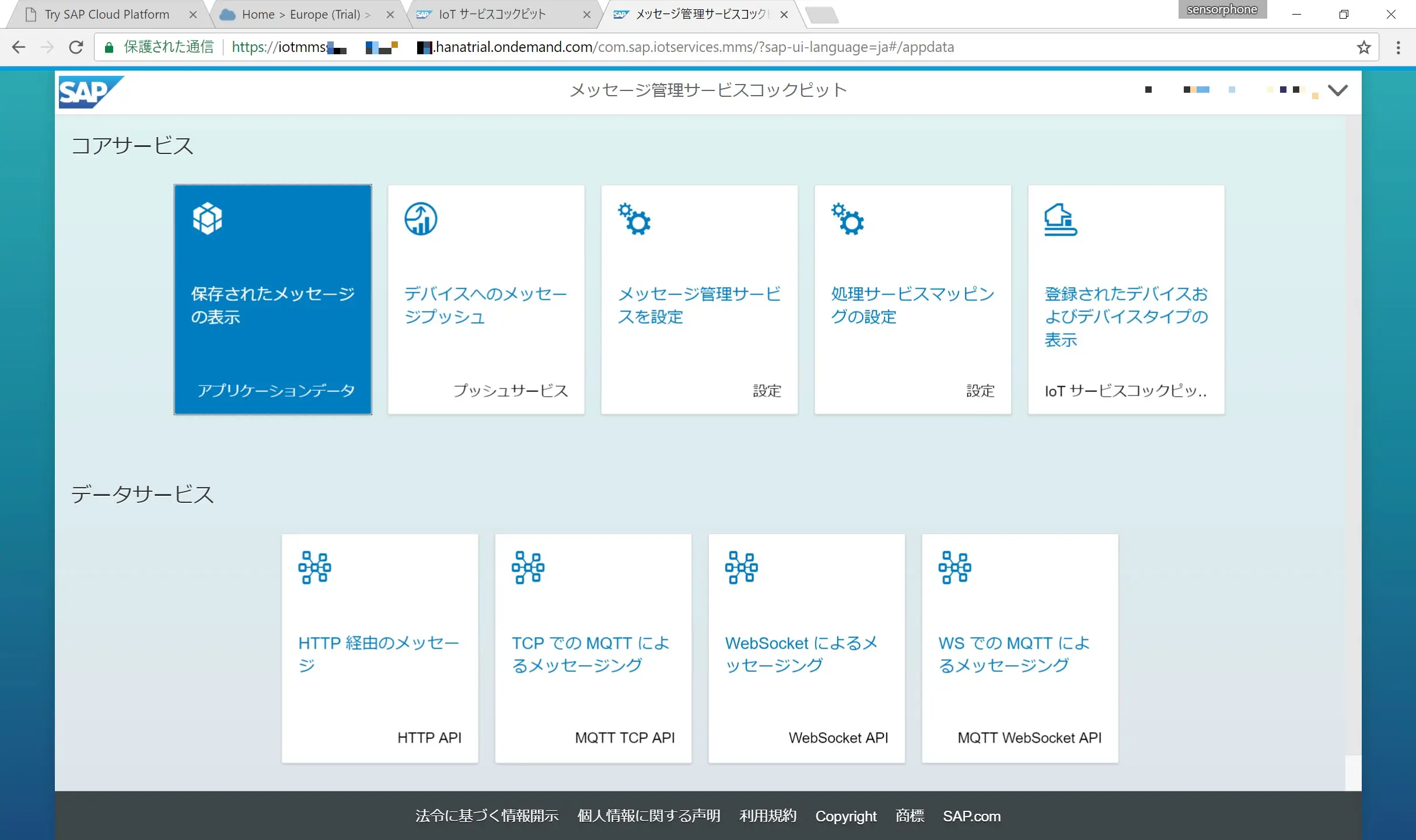Open WebSocket によるメッセージング tile title
The width and height of the screenshot is (1416, 840).
(802, 654)
